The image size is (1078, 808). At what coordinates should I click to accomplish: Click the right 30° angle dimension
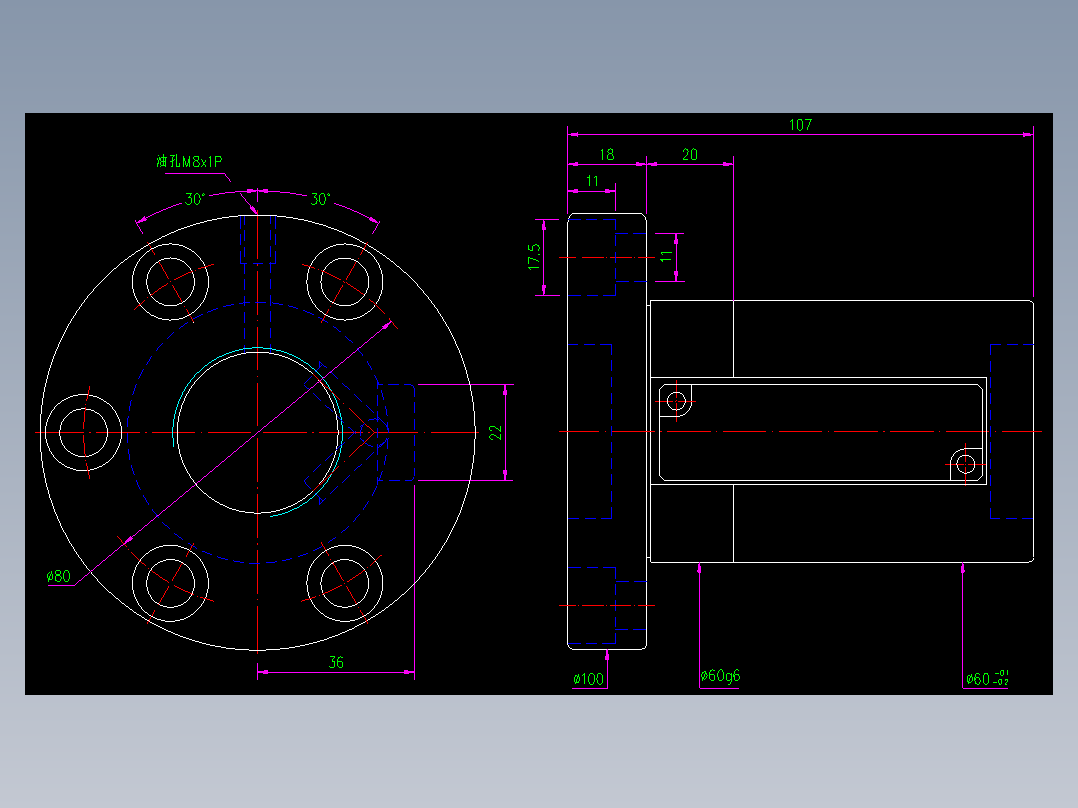click(x=320, y=199)
